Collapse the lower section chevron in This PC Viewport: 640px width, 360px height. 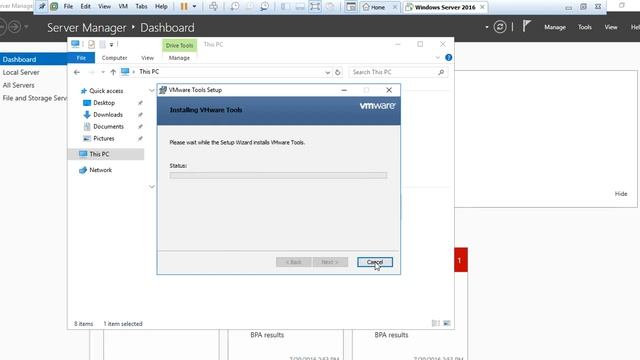(x=151, y=187)
